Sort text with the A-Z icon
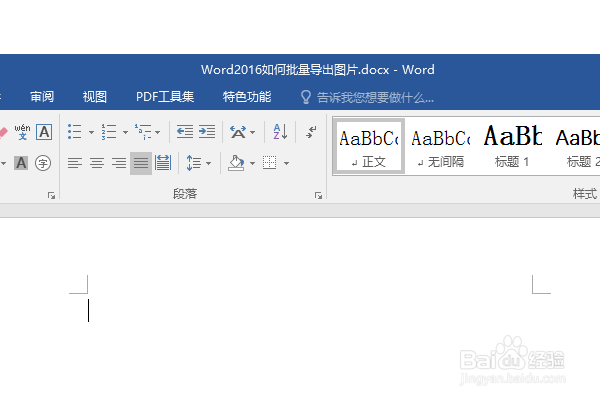Viewport: 600px width, 400px height. (x=280, y=132)
